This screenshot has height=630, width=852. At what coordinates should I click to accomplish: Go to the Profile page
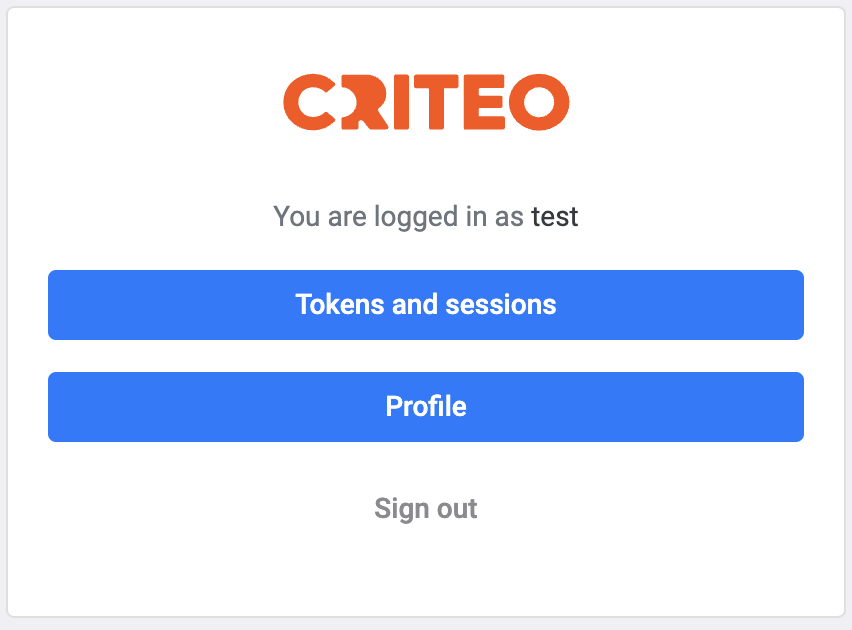[x=426, y=406]
